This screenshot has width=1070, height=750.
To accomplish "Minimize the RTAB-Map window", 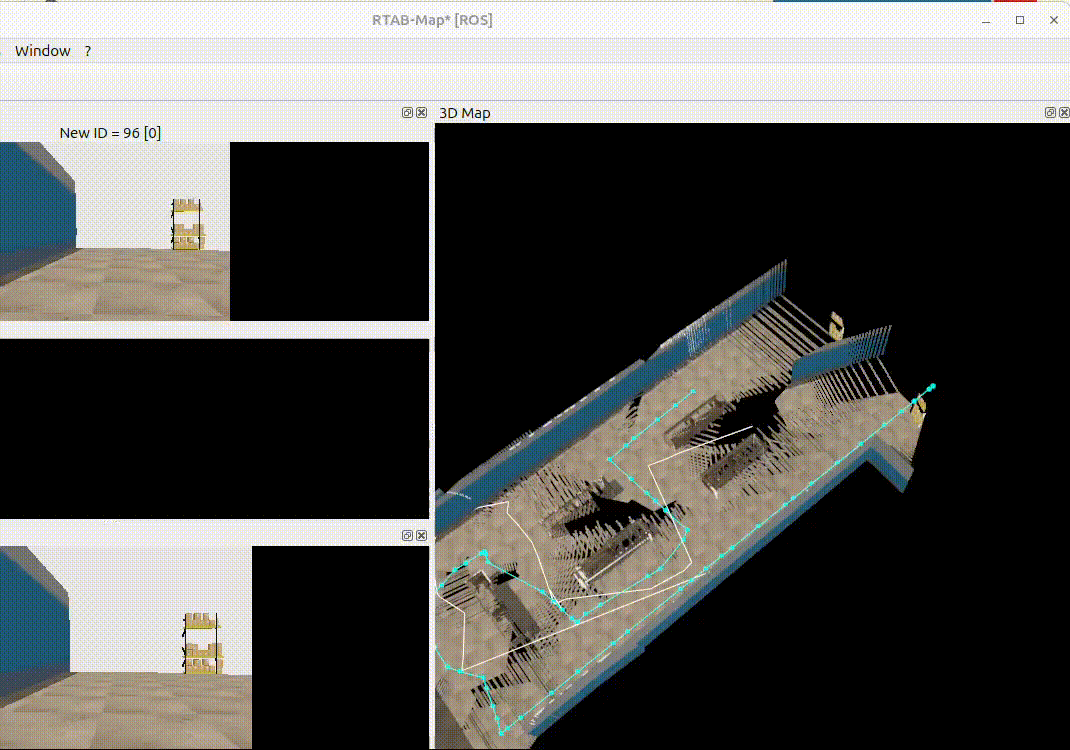I will [986, 20].
